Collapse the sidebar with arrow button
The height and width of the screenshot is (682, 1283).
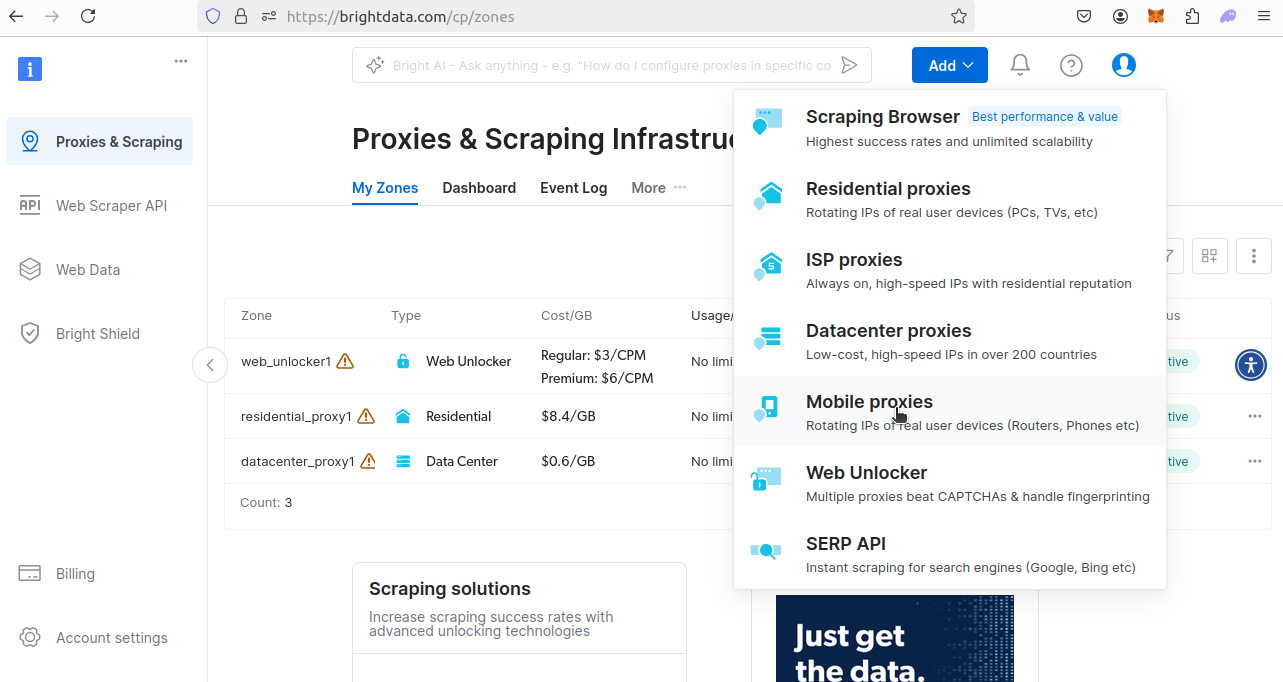coord(210,365)
